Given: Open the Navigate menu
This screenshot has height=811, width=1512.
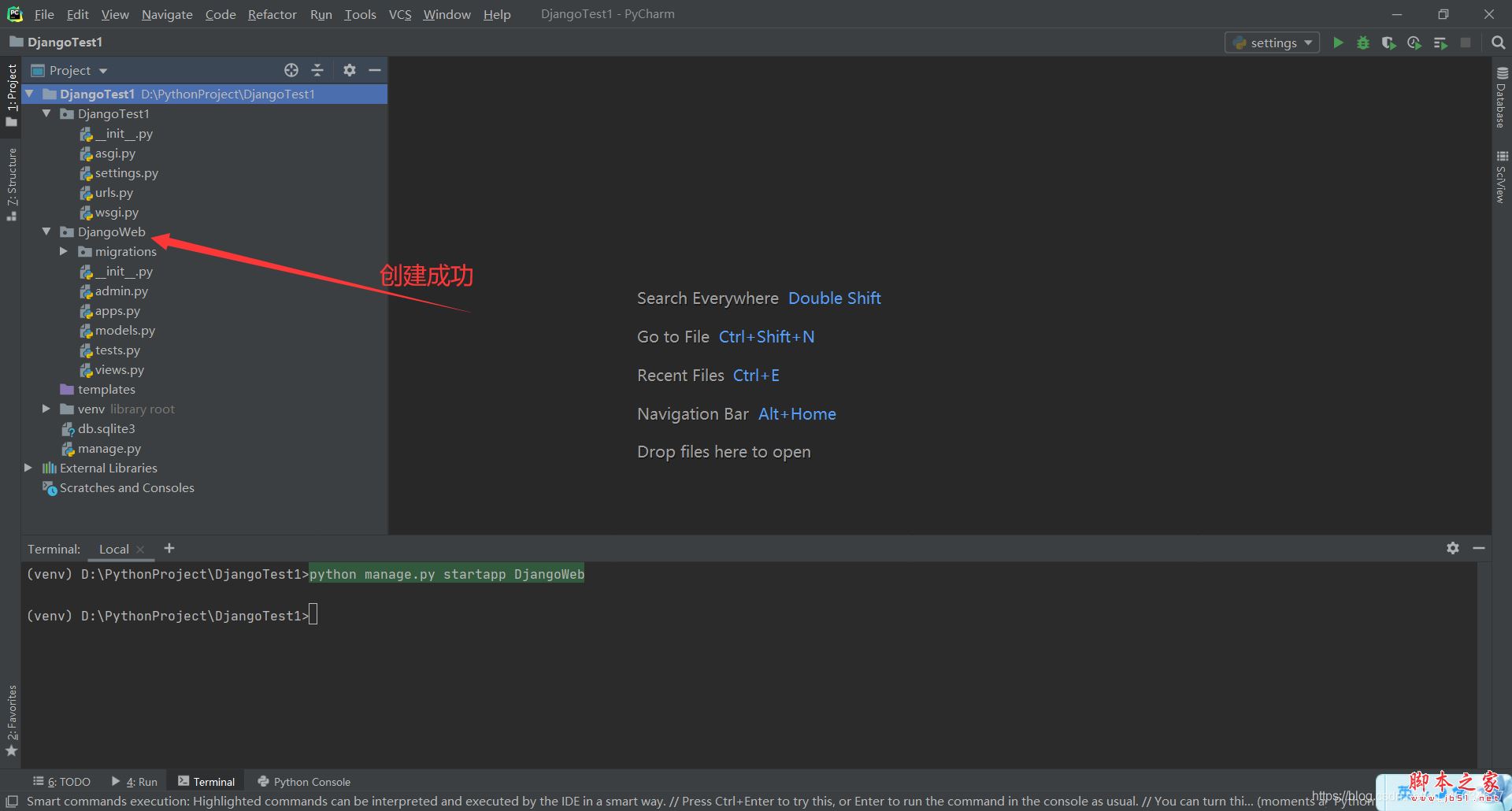Looking at the screenshot, I should pos(167,14).
